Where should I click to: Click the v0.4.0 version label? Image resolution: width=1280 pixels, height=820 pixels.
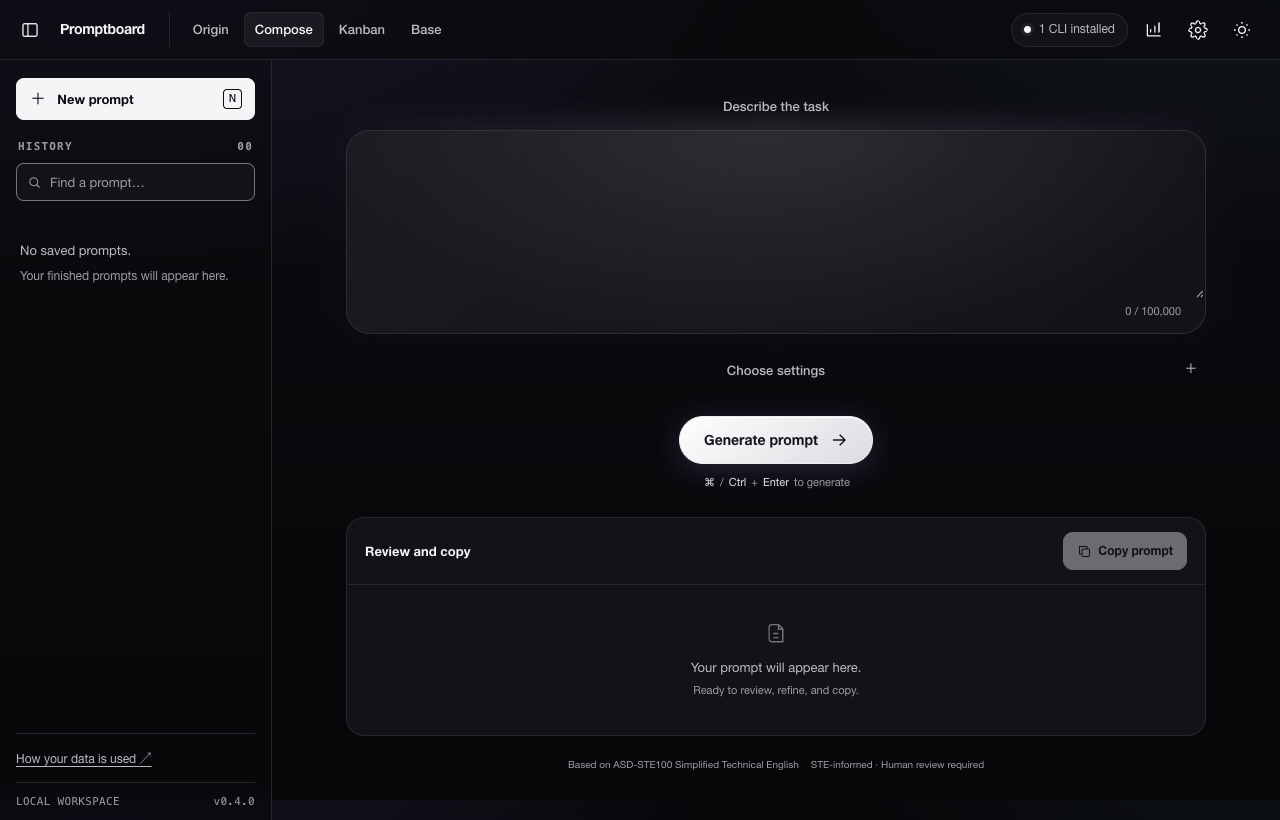point(234,801)
